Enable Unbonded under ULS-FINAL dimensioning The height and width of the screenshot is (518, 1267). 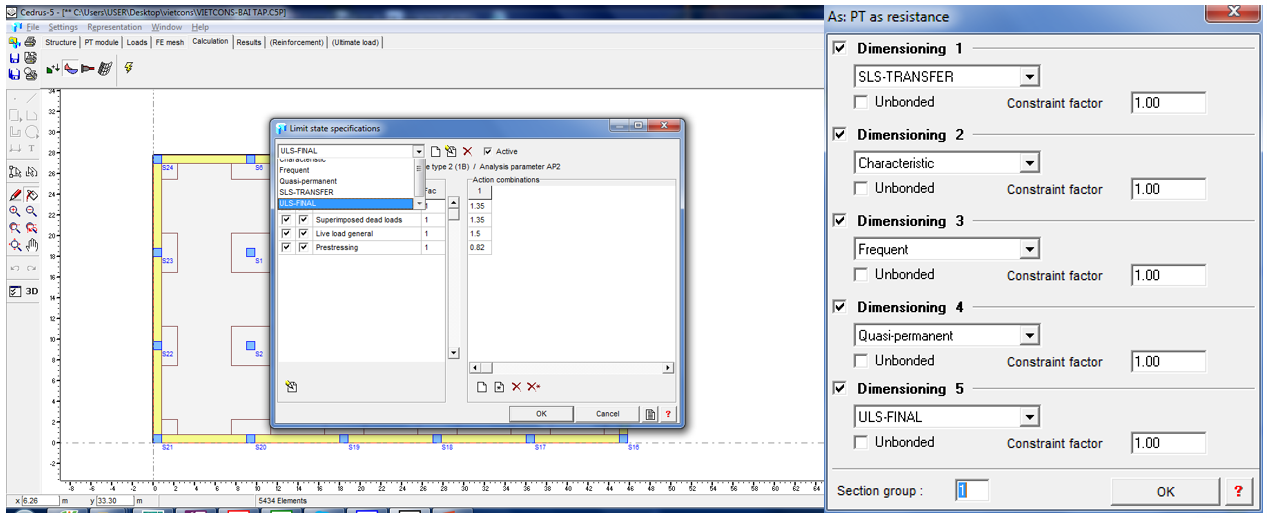coord(861,442)
